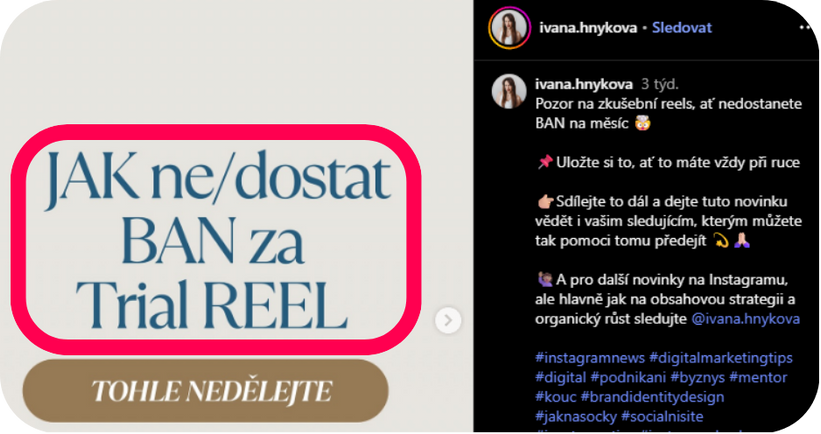Open the @ivana.hnykova mention link
Screen dimensions: 821x434
746,319
